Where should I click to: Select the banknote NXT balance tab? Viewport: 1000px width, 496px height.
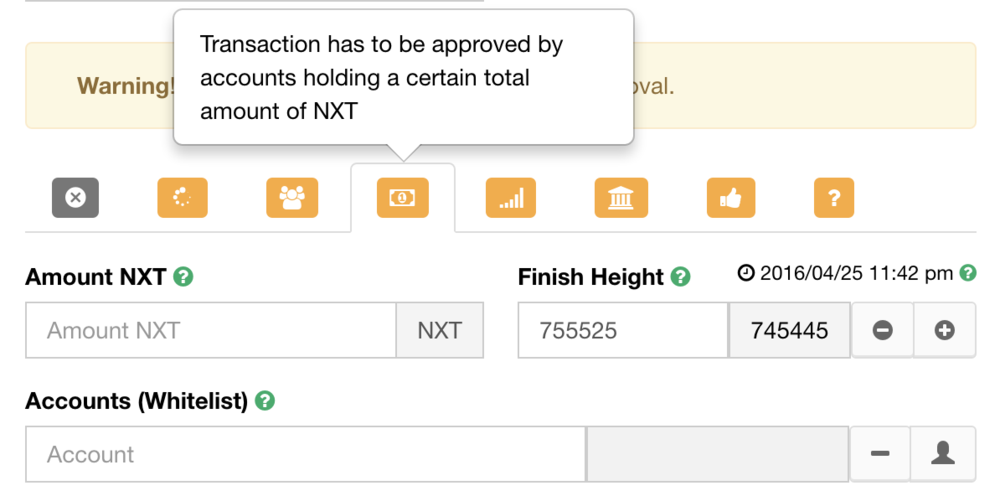pyautogui.click(x=402, y=198)
